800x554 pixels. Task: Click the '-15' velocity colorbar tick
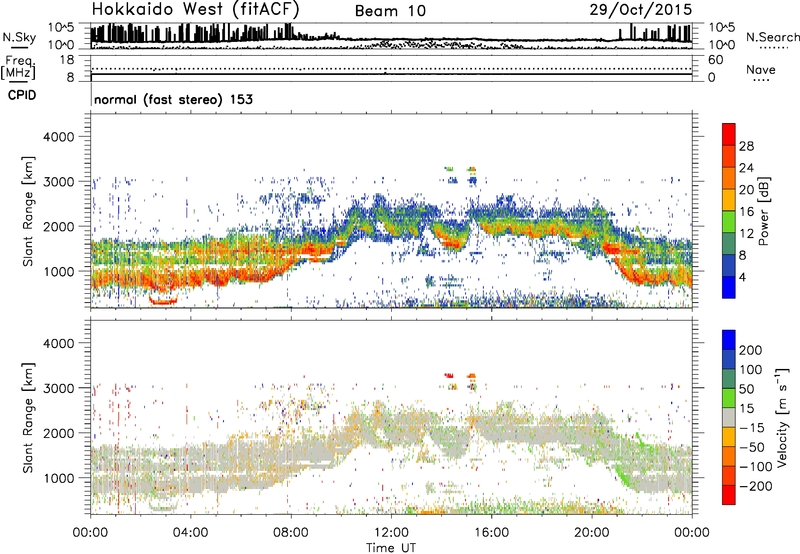(x=752, y=428)
